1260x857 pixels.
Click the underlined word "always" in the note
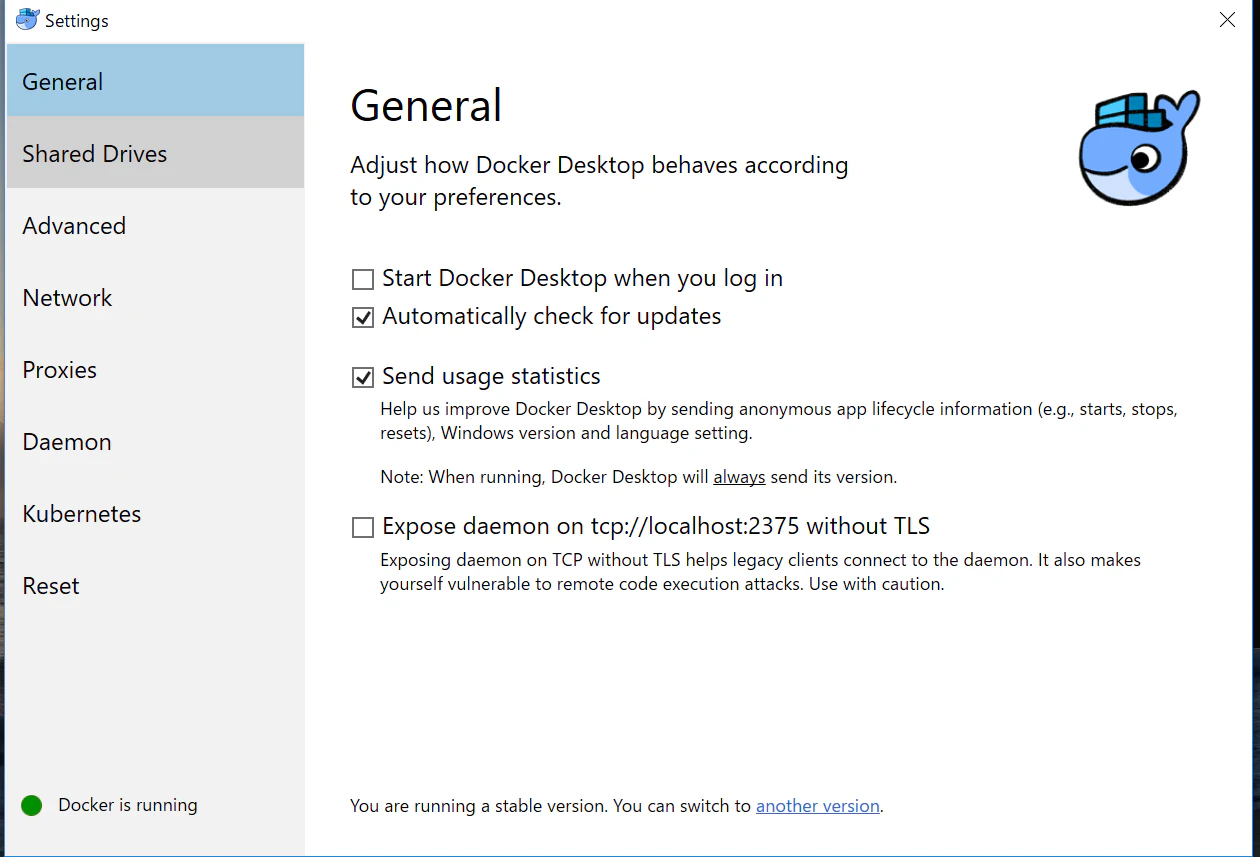click(739, 477)
